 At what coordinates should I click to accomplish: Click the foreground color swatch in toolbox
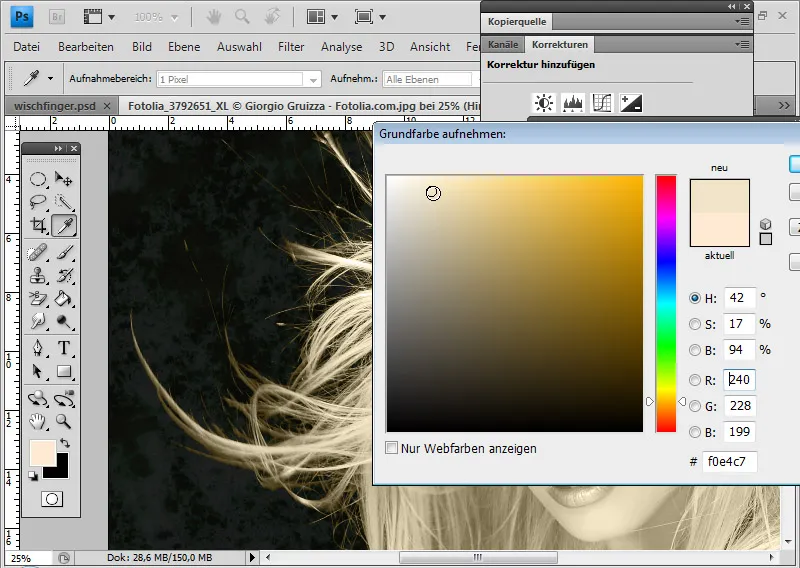[x=43, y=452]
